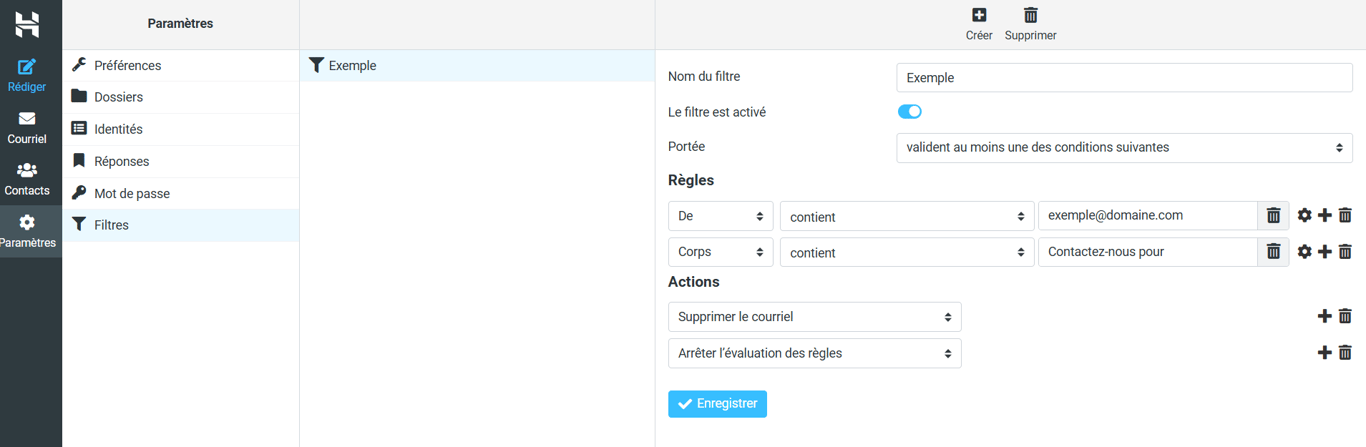Viewport: 1366px width, 447px height.
Task: Open the Mot de passe section
Action: click(x=131, y=194)
